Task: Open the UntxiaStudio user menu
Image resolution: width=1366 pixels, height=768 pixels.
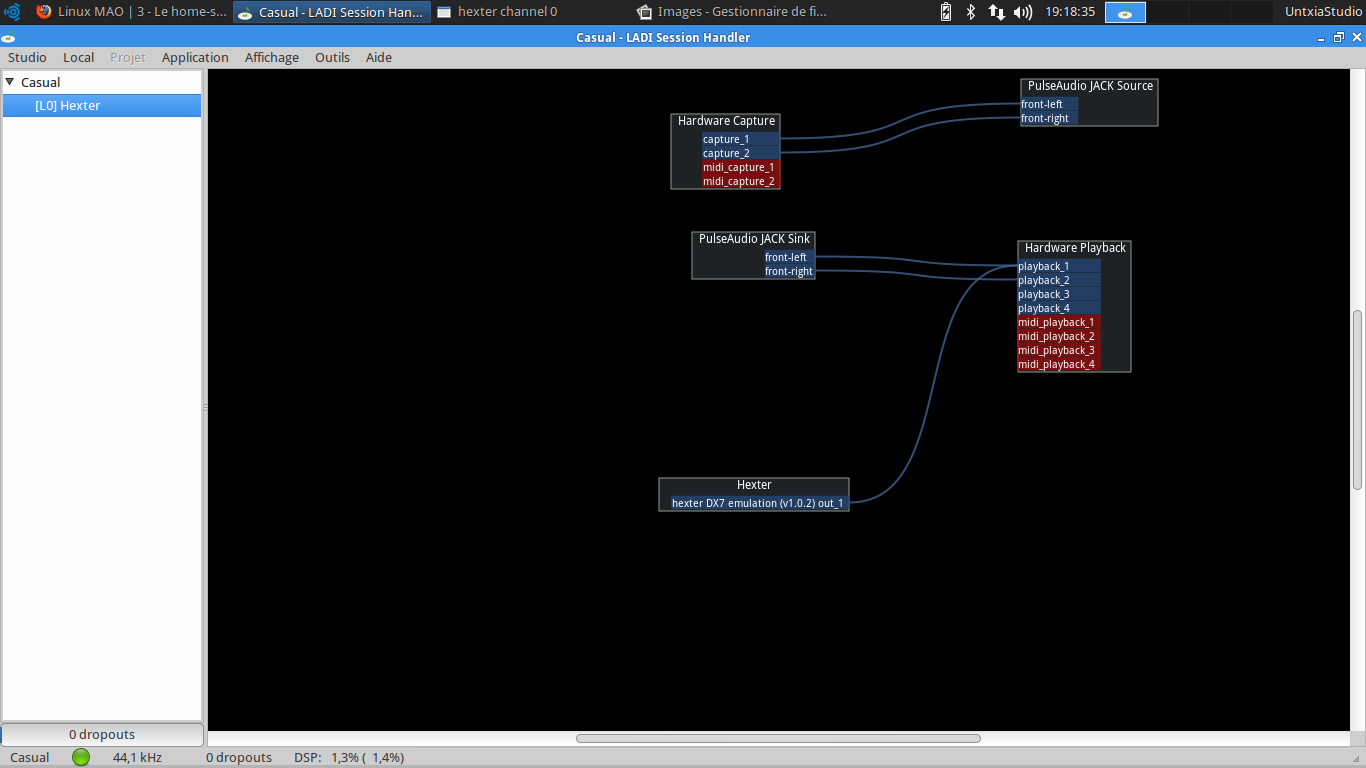Action: pos(1323,12)
